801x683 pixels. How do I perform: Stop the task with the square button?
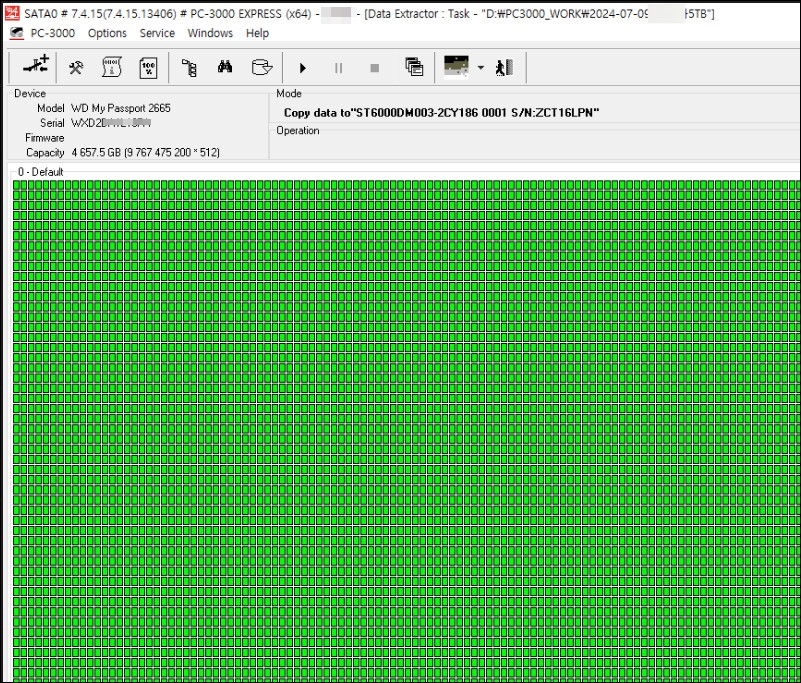coord(374,68)
